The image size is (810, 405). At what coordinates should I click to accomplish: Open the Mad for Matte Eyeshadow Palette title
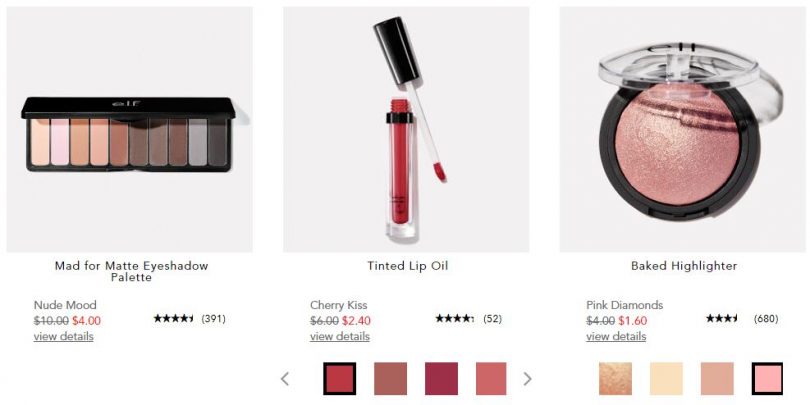(x=131, y=271)
